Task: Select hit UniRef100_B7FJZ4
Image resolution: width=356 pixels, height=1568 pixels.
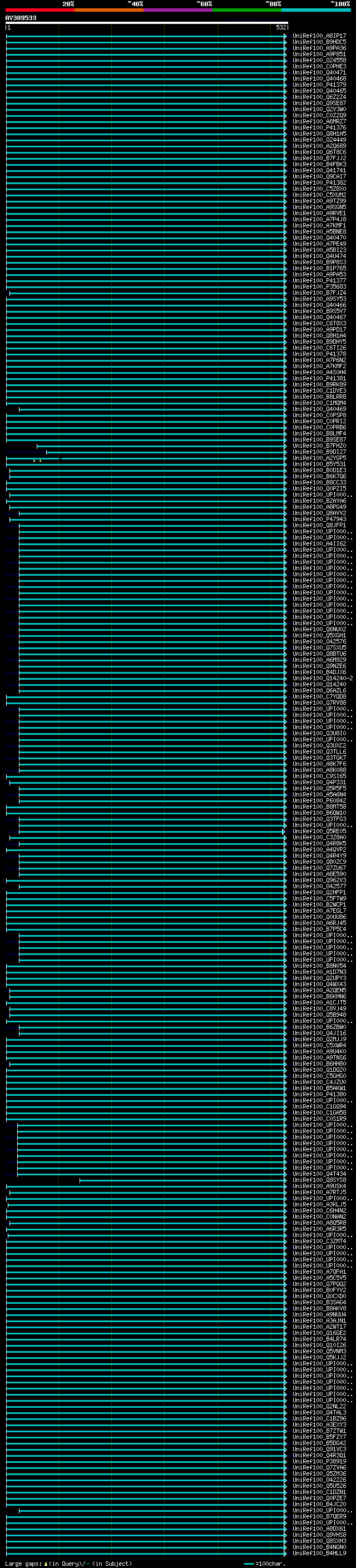Action: tap(319, 293)
